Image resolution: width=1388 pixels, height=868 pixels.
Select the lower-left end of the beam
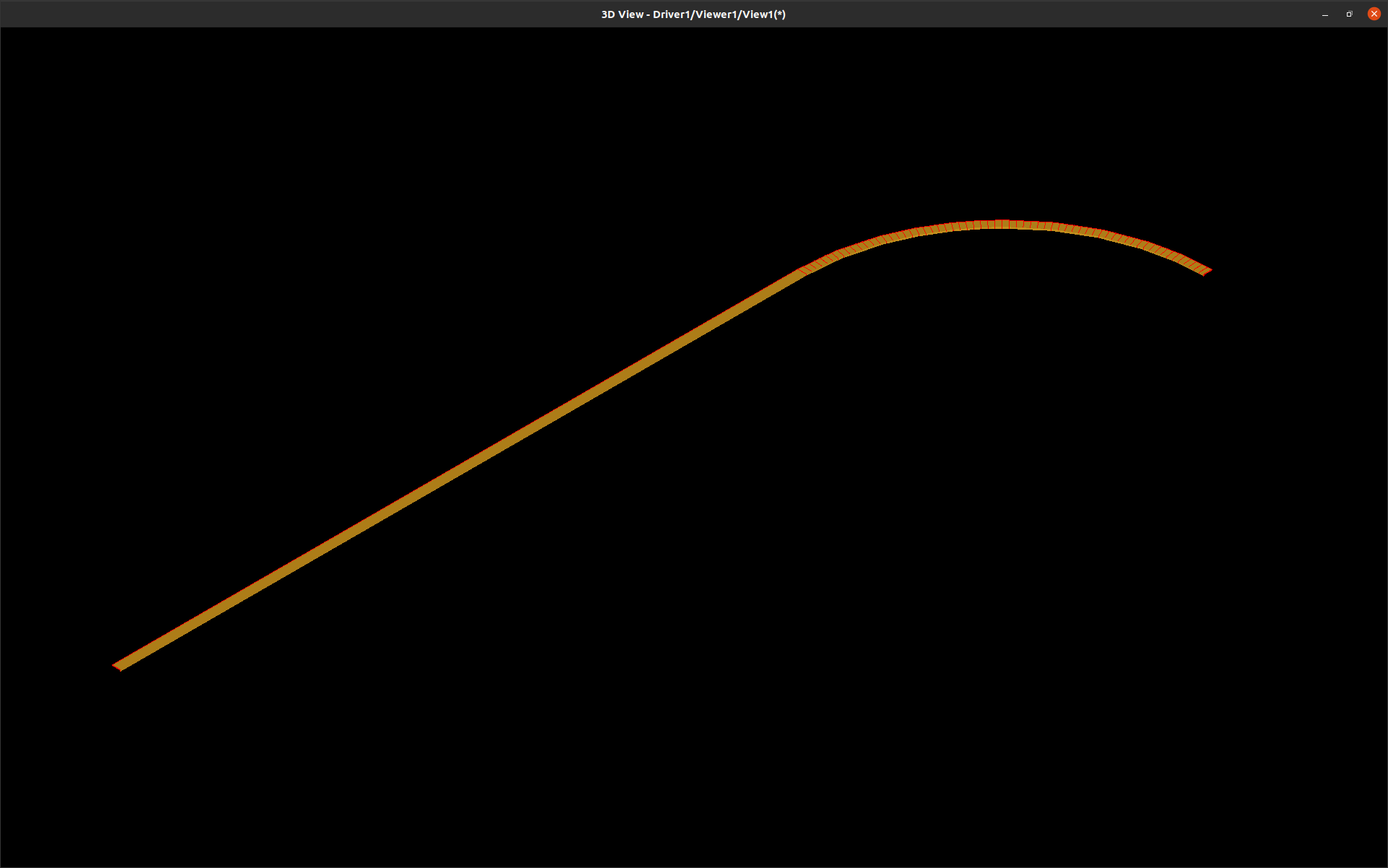(119, 666)
